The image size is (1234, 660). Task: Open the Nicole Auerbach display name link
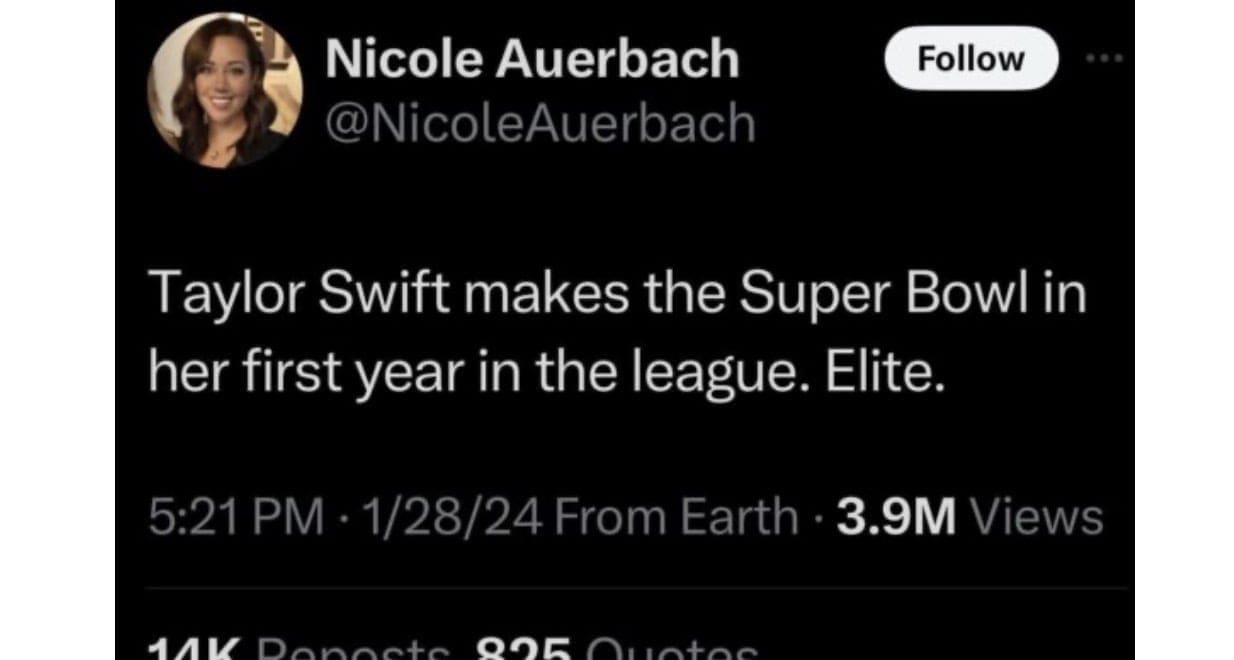click(x=533, y=61)
